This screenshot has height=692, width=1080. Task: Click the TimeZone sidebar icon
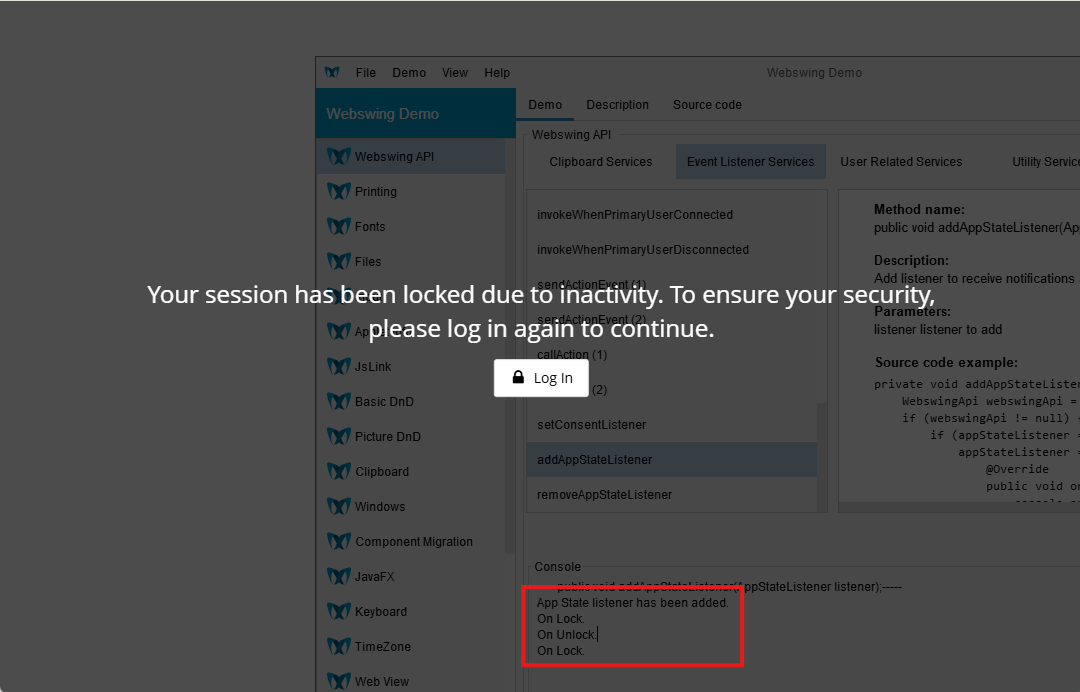339,647
